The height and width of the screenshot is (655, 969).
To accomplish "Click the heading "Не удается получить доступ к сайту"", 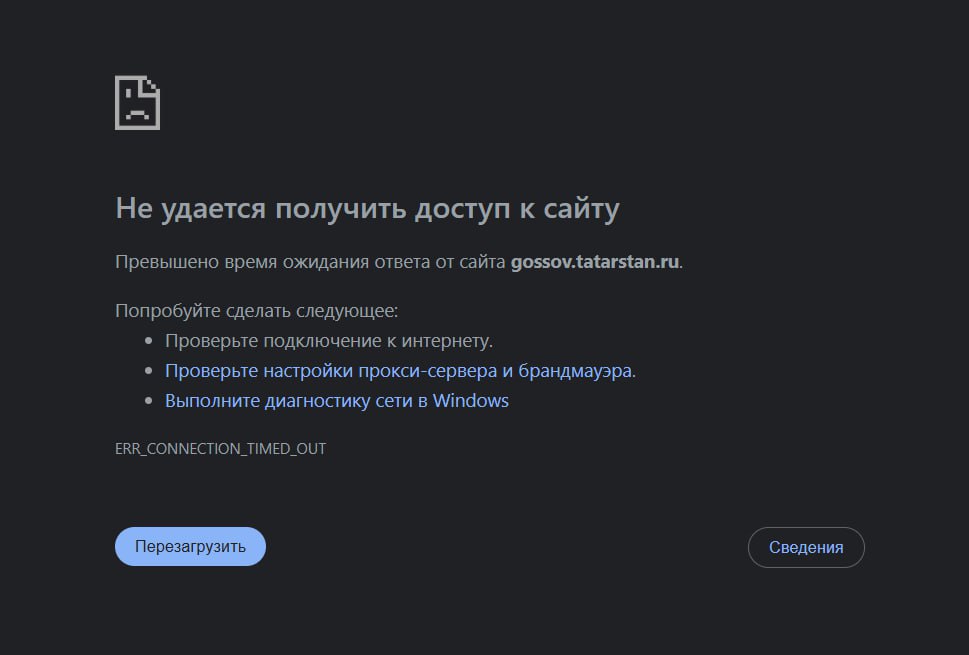I will point(367,208).
